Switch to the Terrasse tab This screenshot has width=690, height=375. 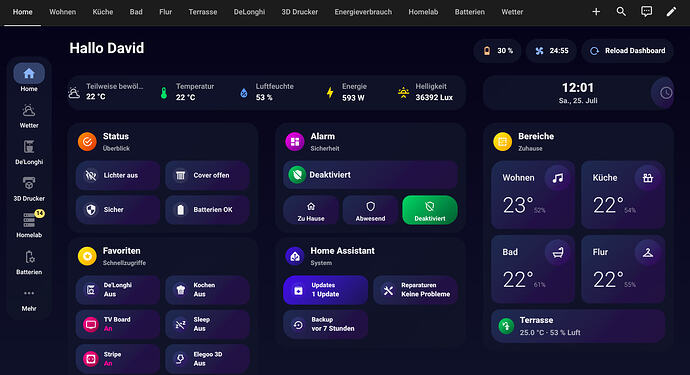coord(203,12)
